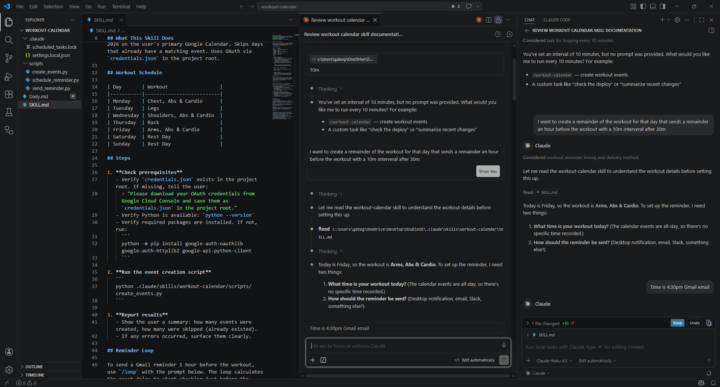This screenshot has height=387, width=720.
Task: Click the microphone in Claude prompt box
Action: click(x=504, y=345)
